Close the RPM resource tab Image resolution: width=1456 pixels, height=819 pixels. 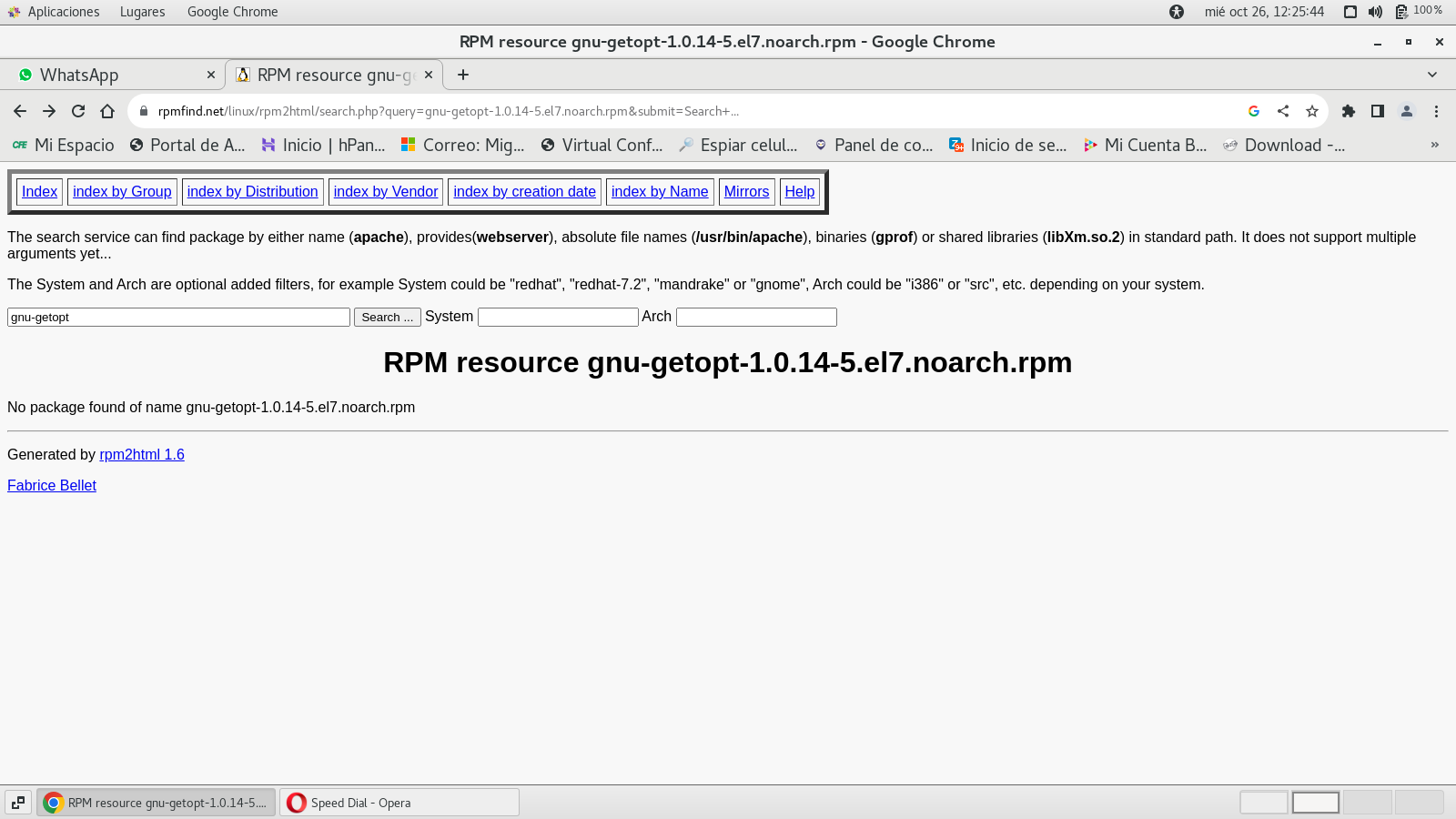click(x=429, y=75)
